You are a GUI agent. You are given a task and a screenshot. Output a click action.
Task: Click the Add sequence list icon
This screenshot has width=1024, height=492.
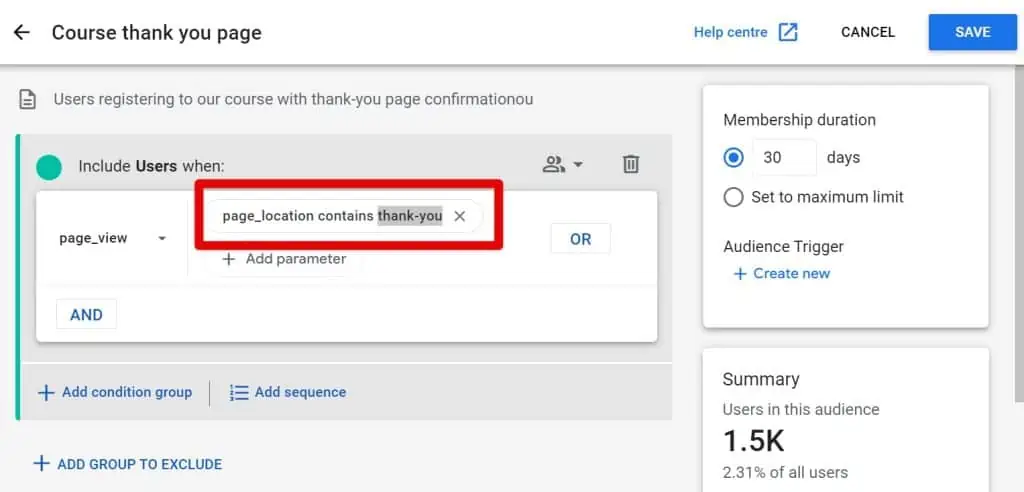click(239, 392)
